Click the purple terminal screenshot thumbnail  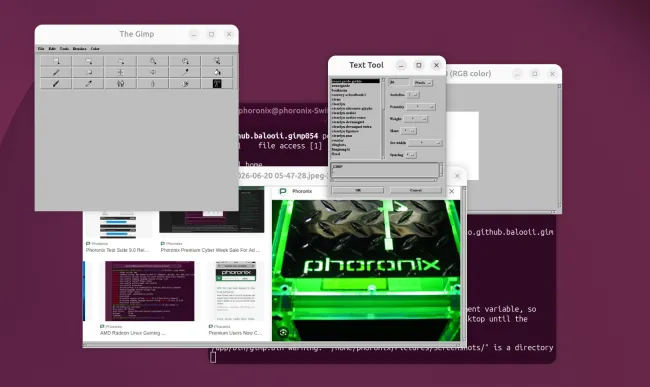(150, 291)
